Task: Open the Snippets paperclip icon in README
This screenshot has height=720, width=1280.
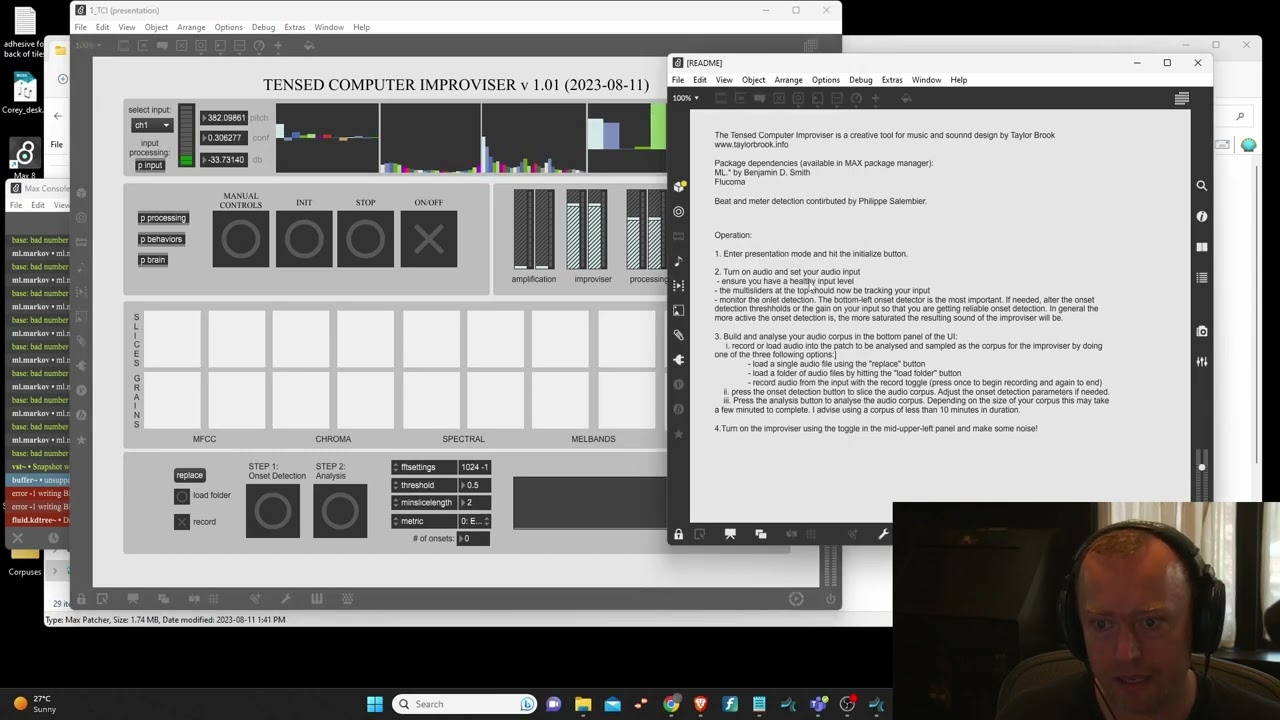Action: [679, 335]
